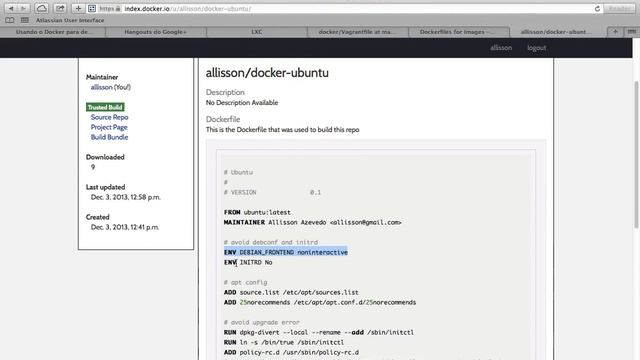The height and width of the screenshot is (360, 640).
Task: Add bookmark with the plus toolbar button
Action: point(78,8)
